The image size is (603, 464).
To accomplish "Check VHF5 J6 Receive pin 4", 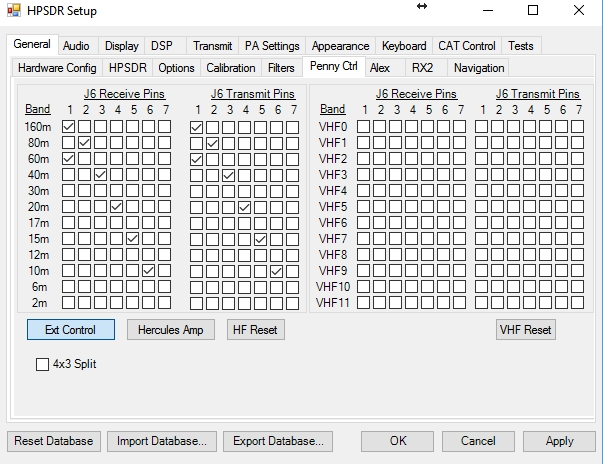I will tap(411, 207).
